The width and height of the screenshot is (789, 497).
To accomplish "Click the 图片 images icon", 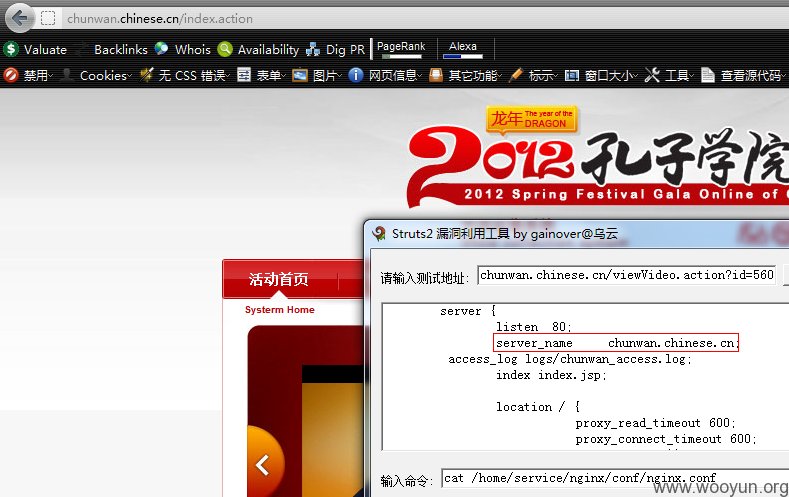I will (300, 75).
